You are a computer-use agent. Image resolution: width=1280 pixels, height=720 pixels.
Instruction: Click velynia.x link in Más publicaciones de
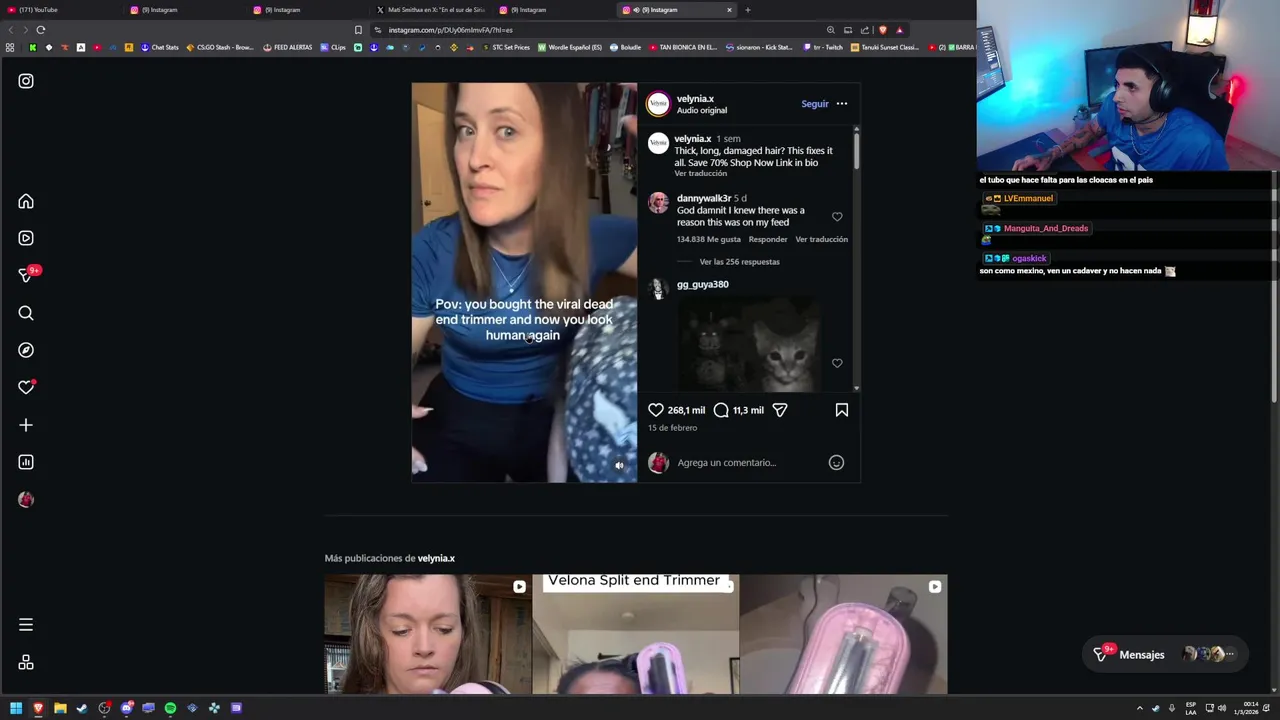(436, 558)
